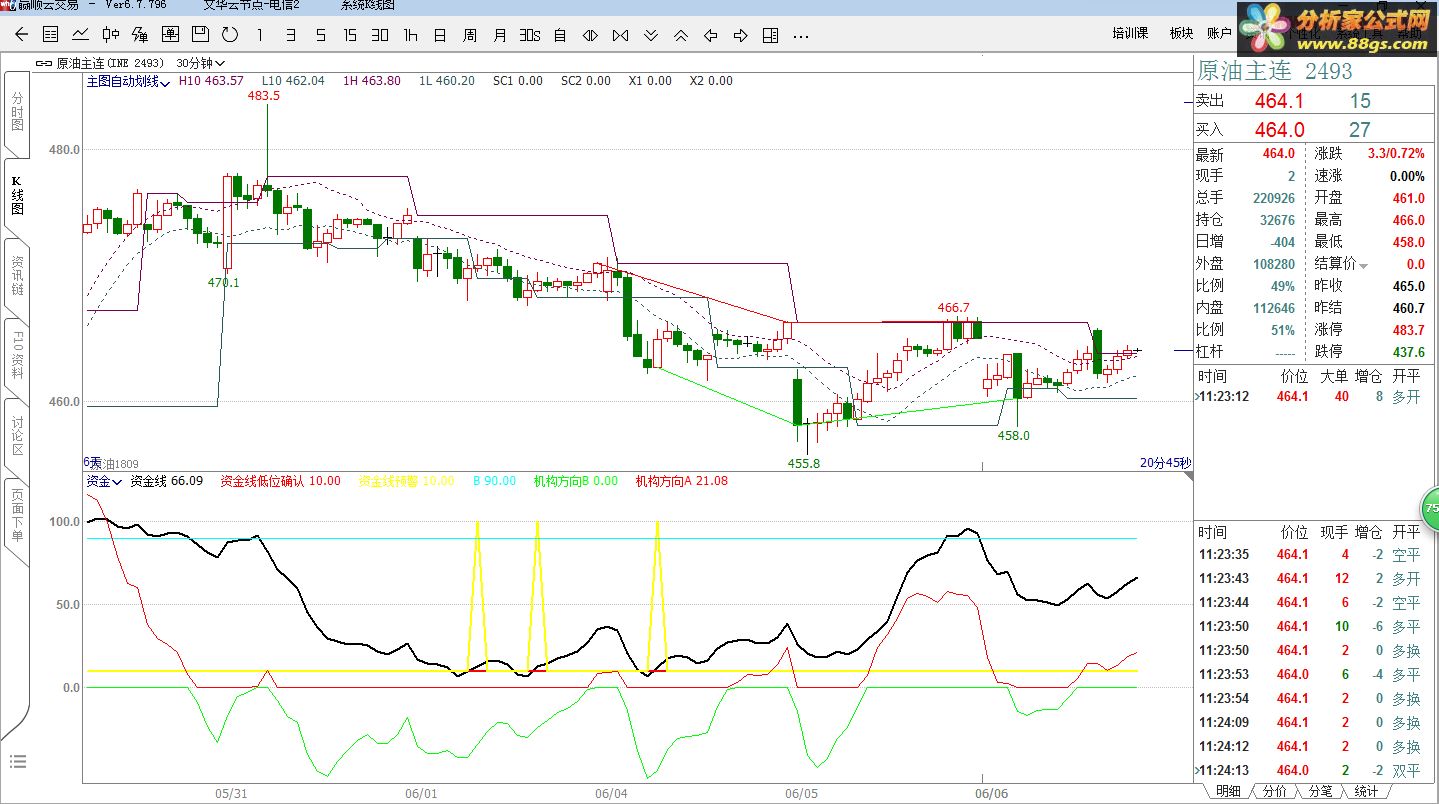The image size is (1439, 804).
Task: Click the 原油主连 2493 quote title
Action: [x=1274, y=71]
